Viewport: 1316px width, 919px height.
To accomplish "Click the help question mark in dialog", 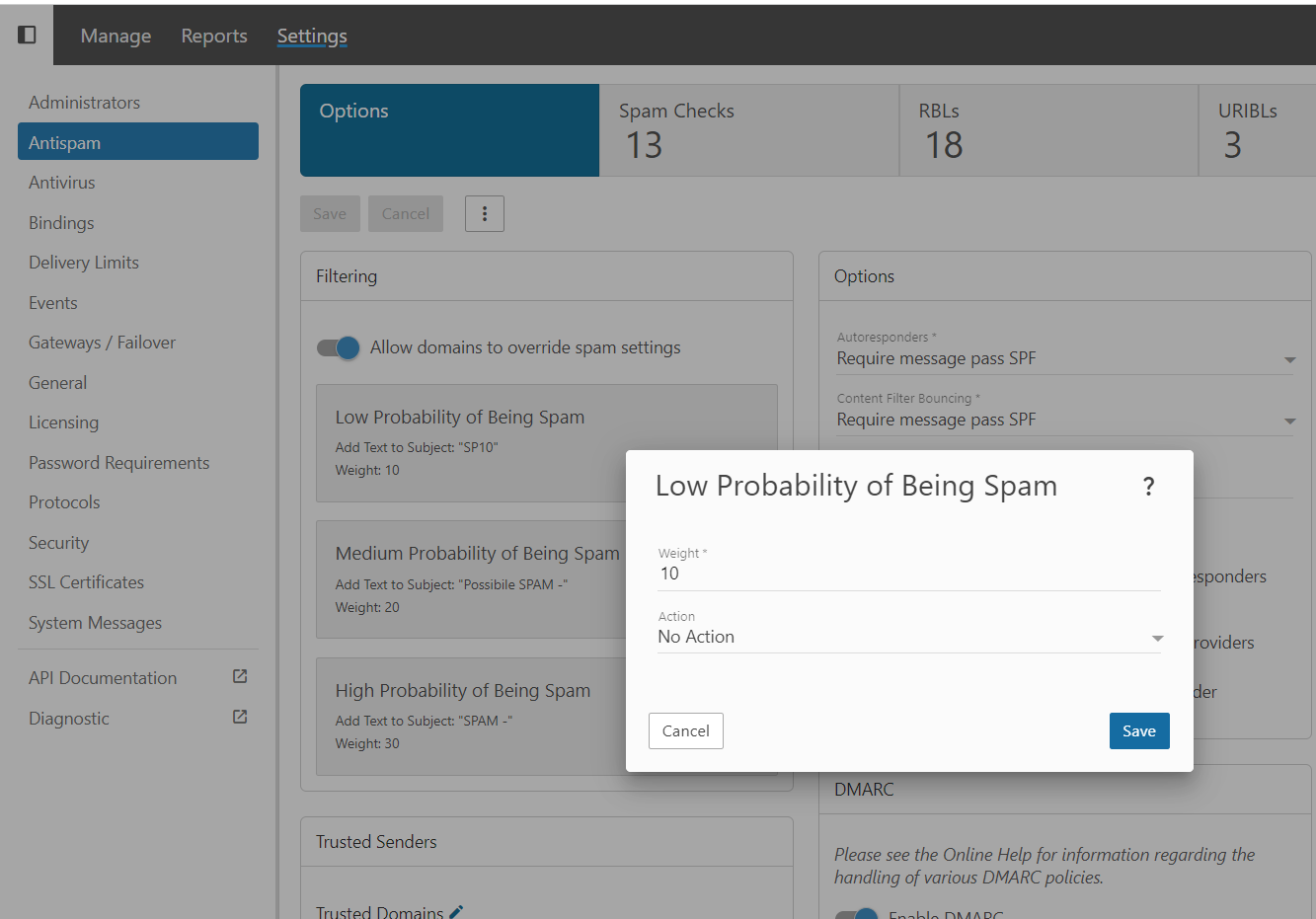I will coord(1148,486).
